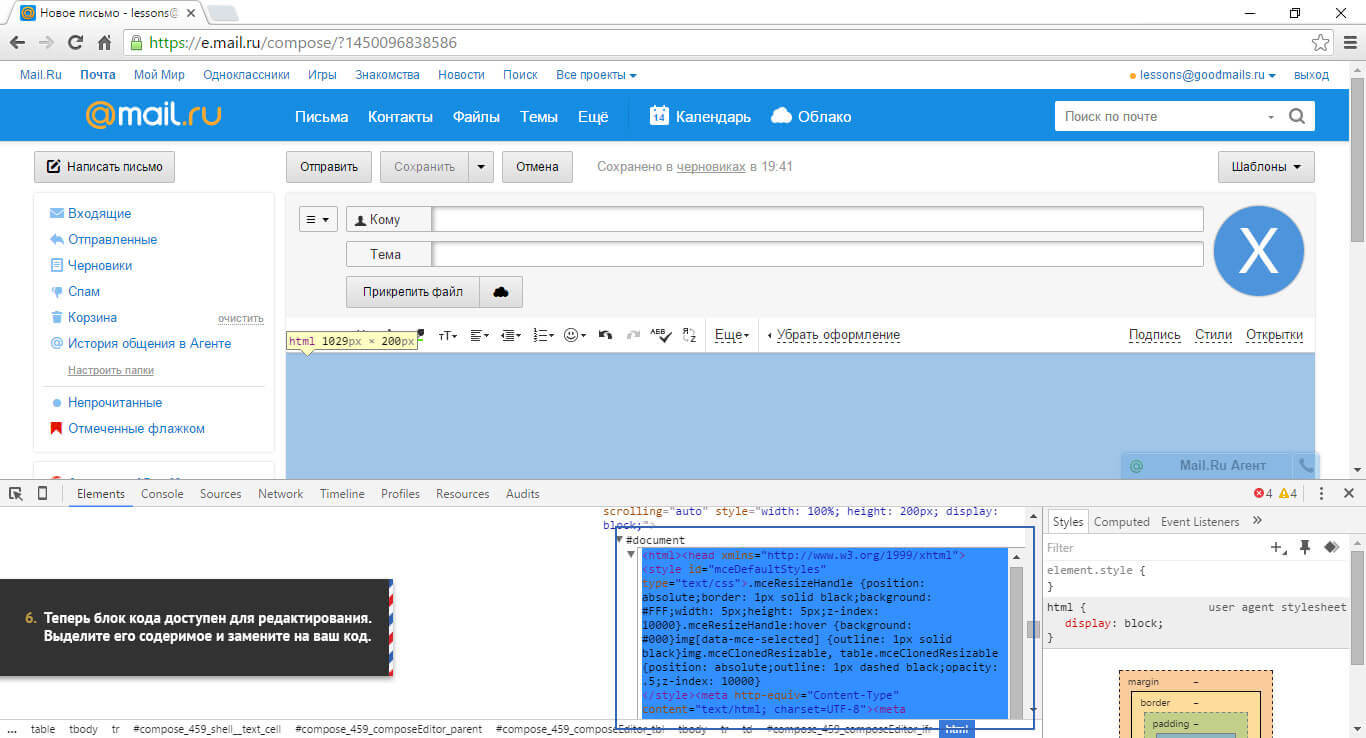Open the emoticon smiley picker
The width and height of the screenshot is (1366, 738).
[575, 336]
